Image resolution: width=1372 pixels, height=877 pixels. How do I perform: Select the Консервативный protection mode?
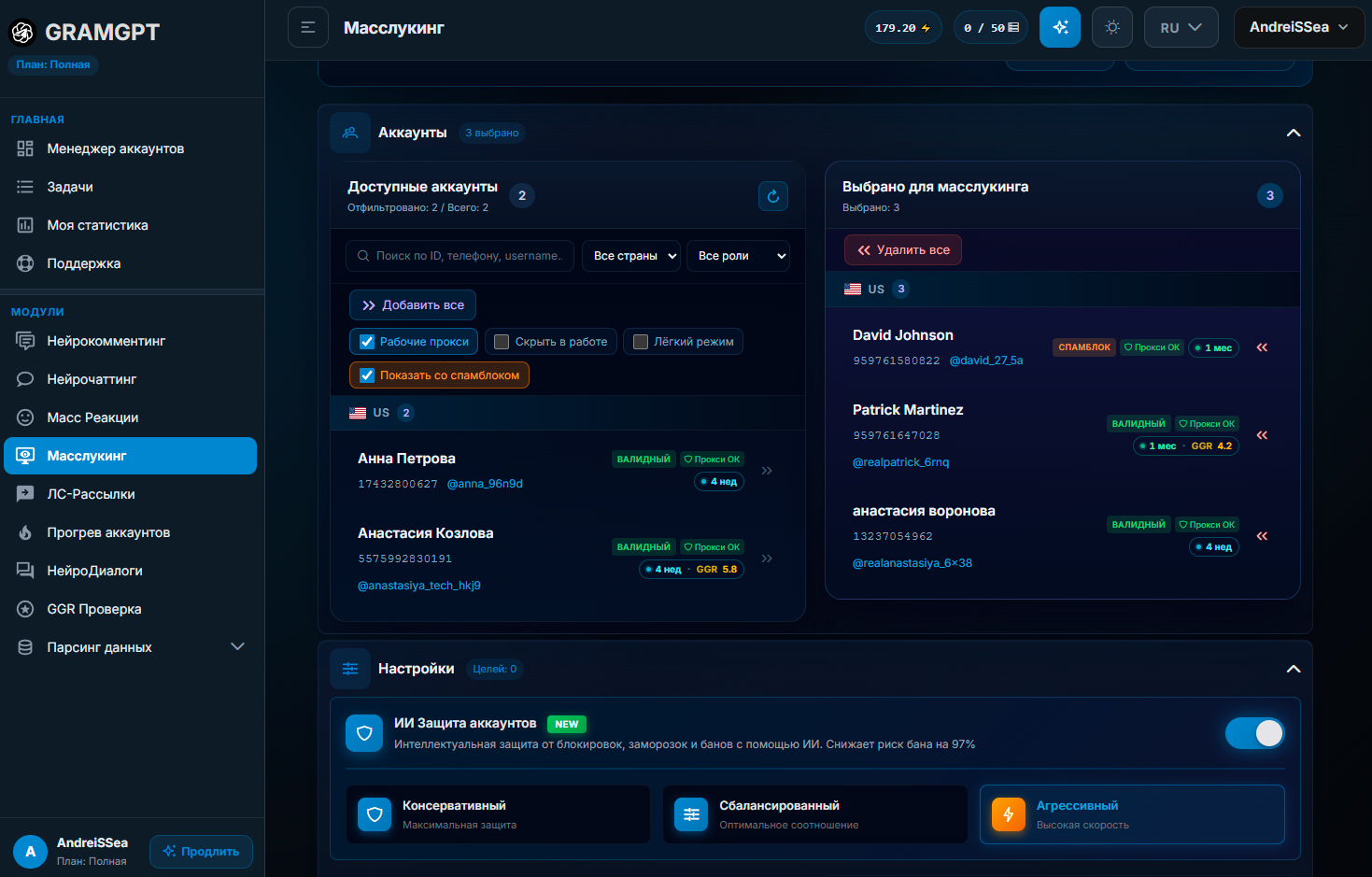(x=498, y=814)
